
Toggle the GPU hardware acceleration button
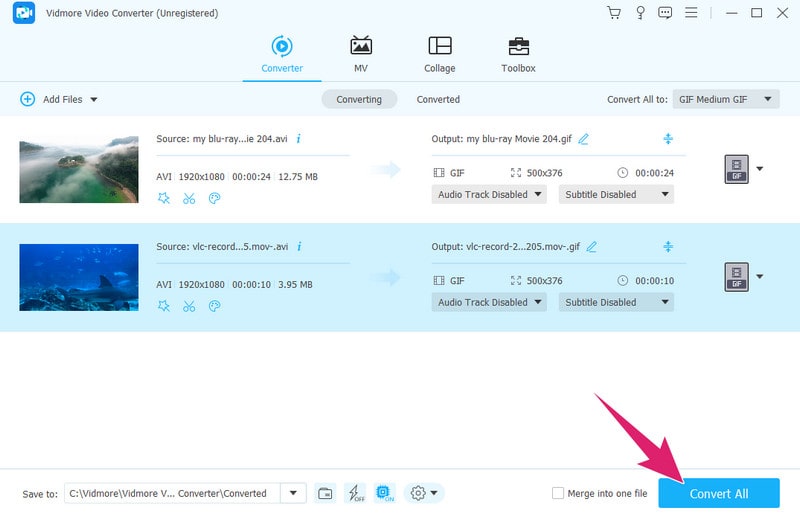click(385, 493)
